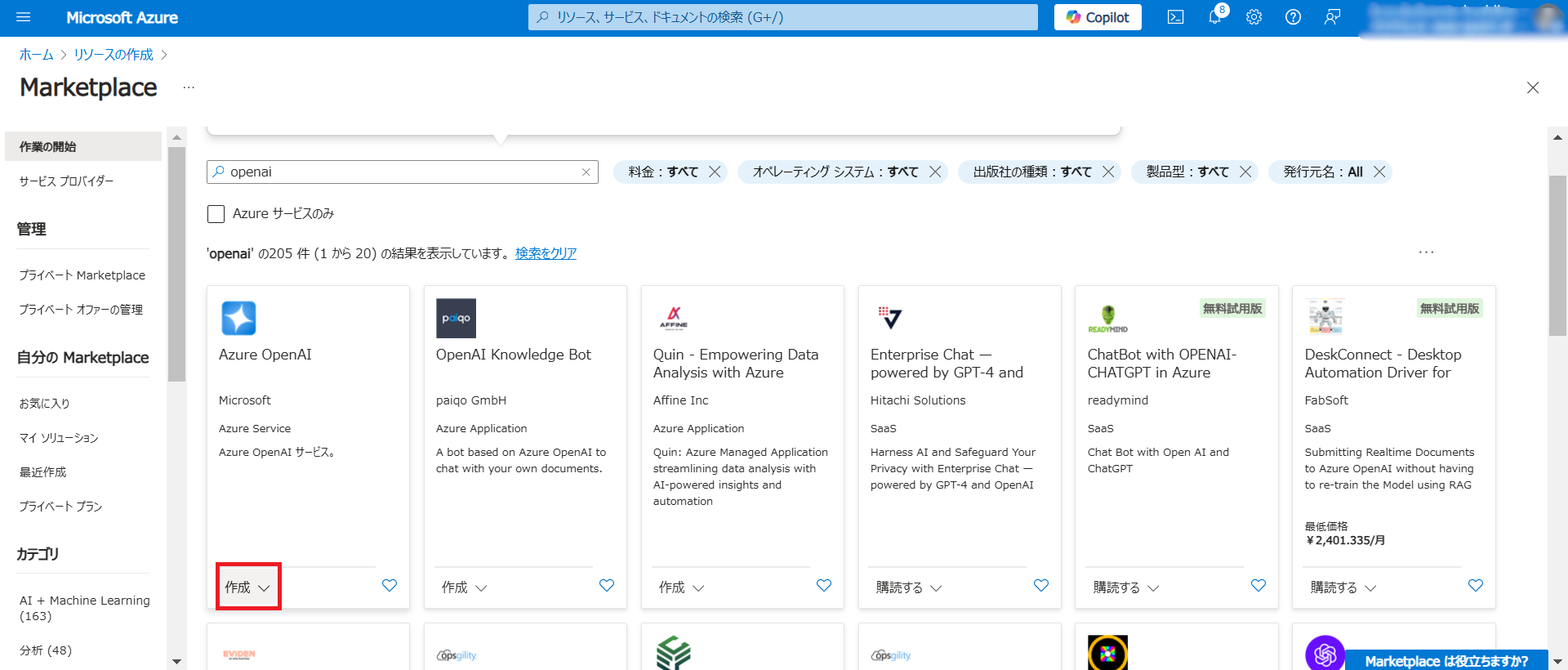The height and width of the screenshot is (670, 1568).
Task: Select AI + Machine Learning category
Action: (85, 608)
